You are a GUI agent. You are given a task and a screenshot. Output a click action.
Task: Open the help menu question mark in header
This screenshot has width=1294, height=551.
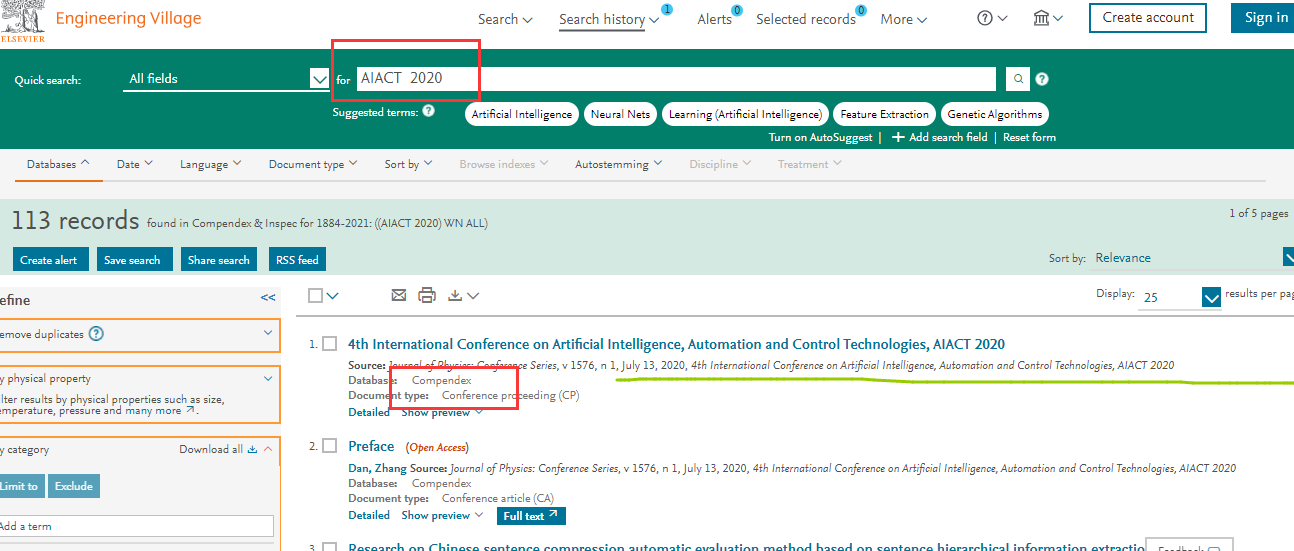coord(984,18)
